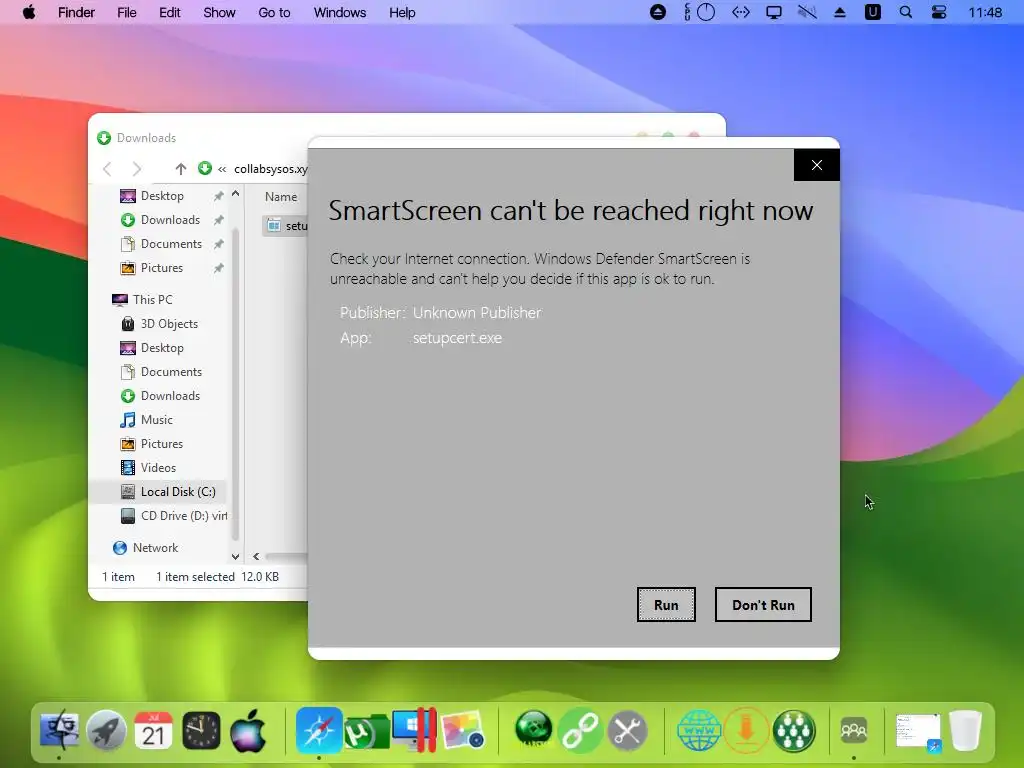1024x768 pixels.
Task: Open the Apple menu
Action: click(29, 12)
